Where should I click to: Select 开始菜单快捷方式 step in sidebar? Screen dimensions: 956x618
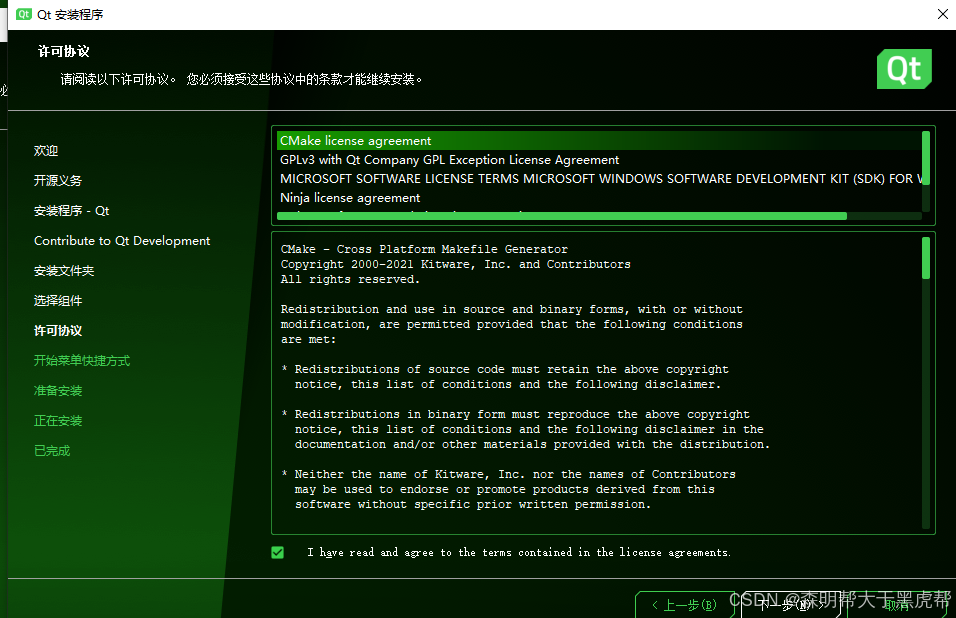[82, 361]
